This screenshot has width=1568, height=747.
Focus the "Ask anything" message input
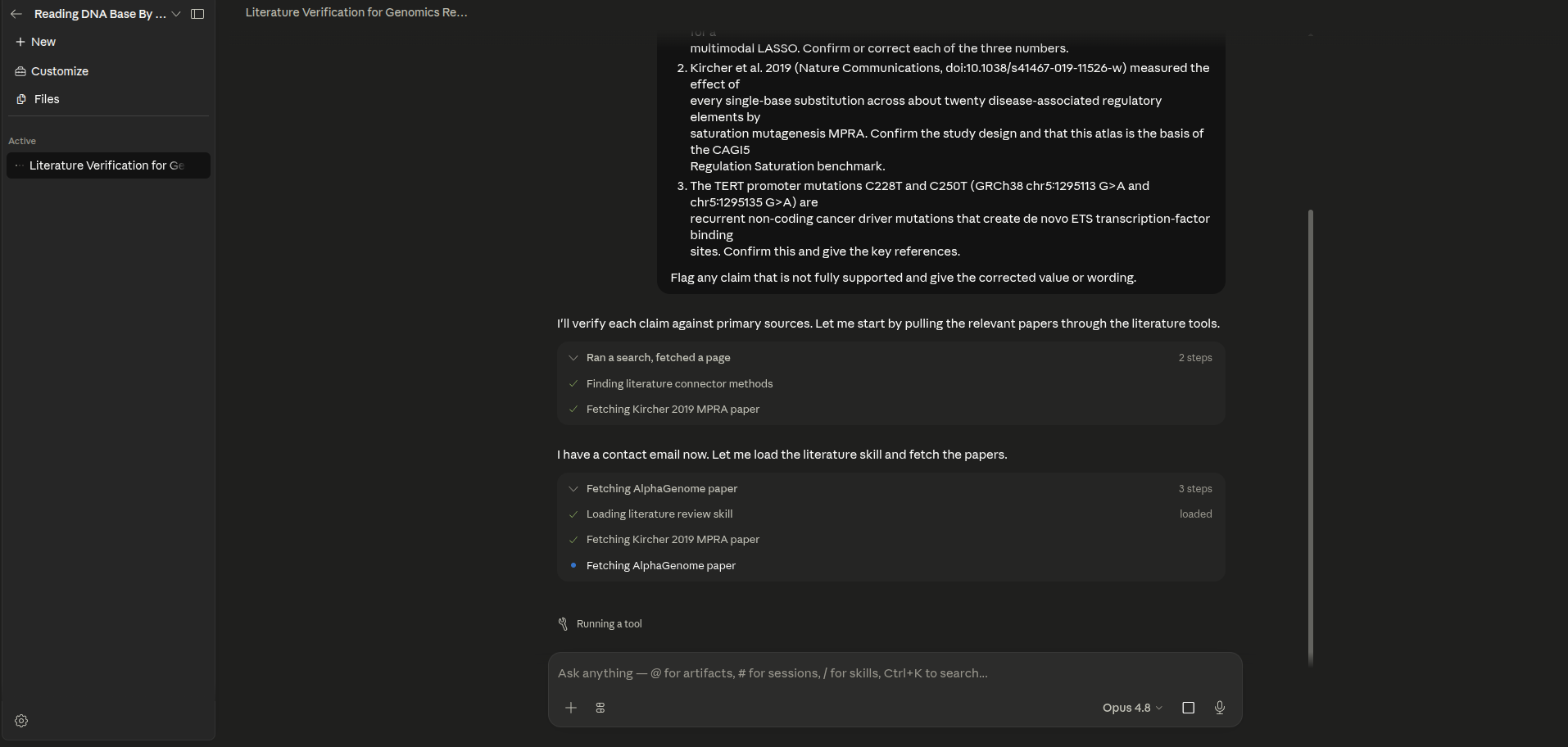point(895,673)
